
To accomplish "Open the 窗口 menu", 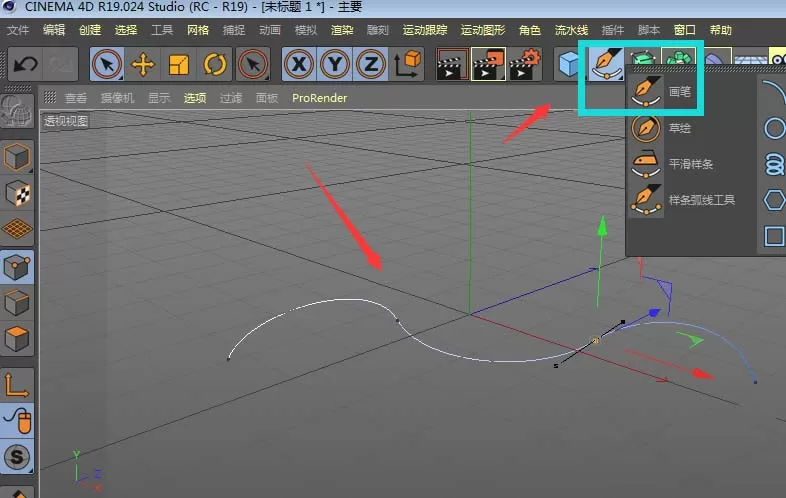I will click(685, 30).
